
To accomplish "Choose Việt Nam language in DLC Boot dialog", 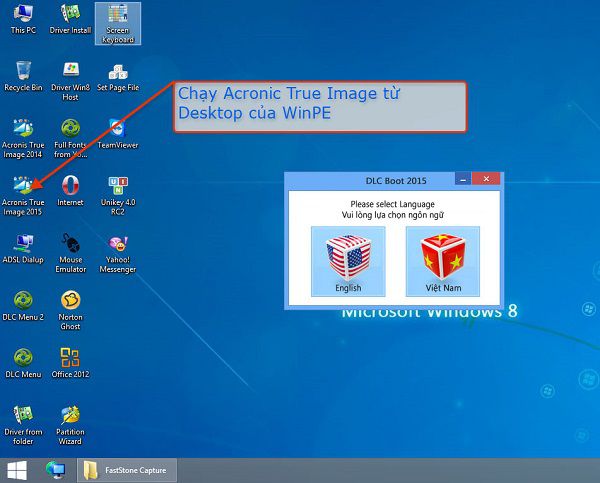I will (443, 261).
